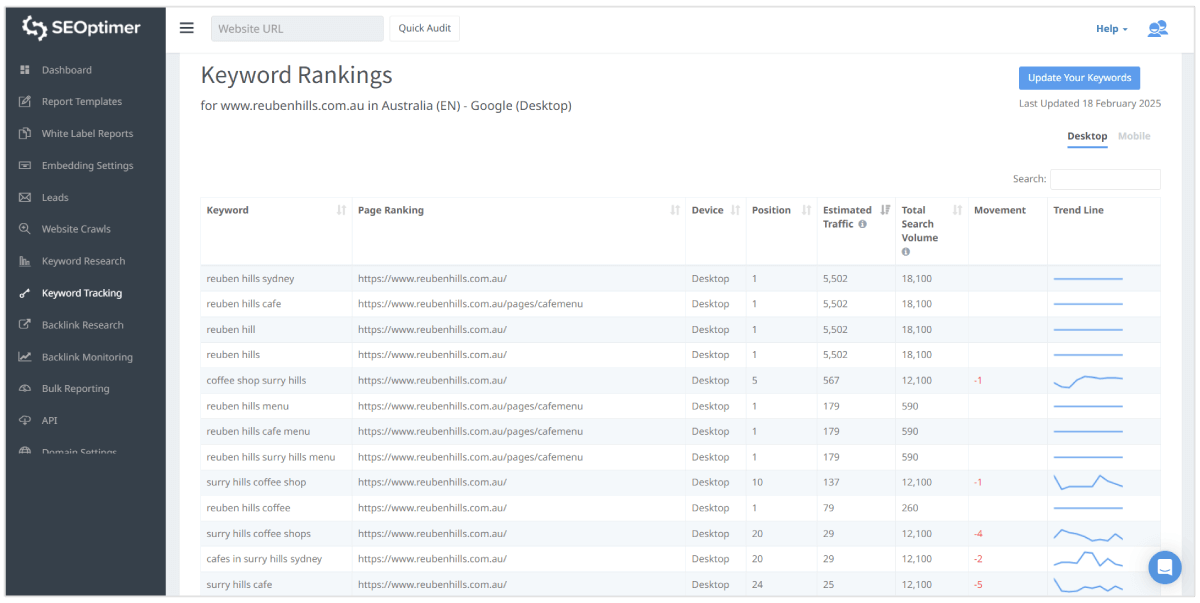Click the '-2' movement value
This screenshot has height=603, width=1200.
[978, 559]
